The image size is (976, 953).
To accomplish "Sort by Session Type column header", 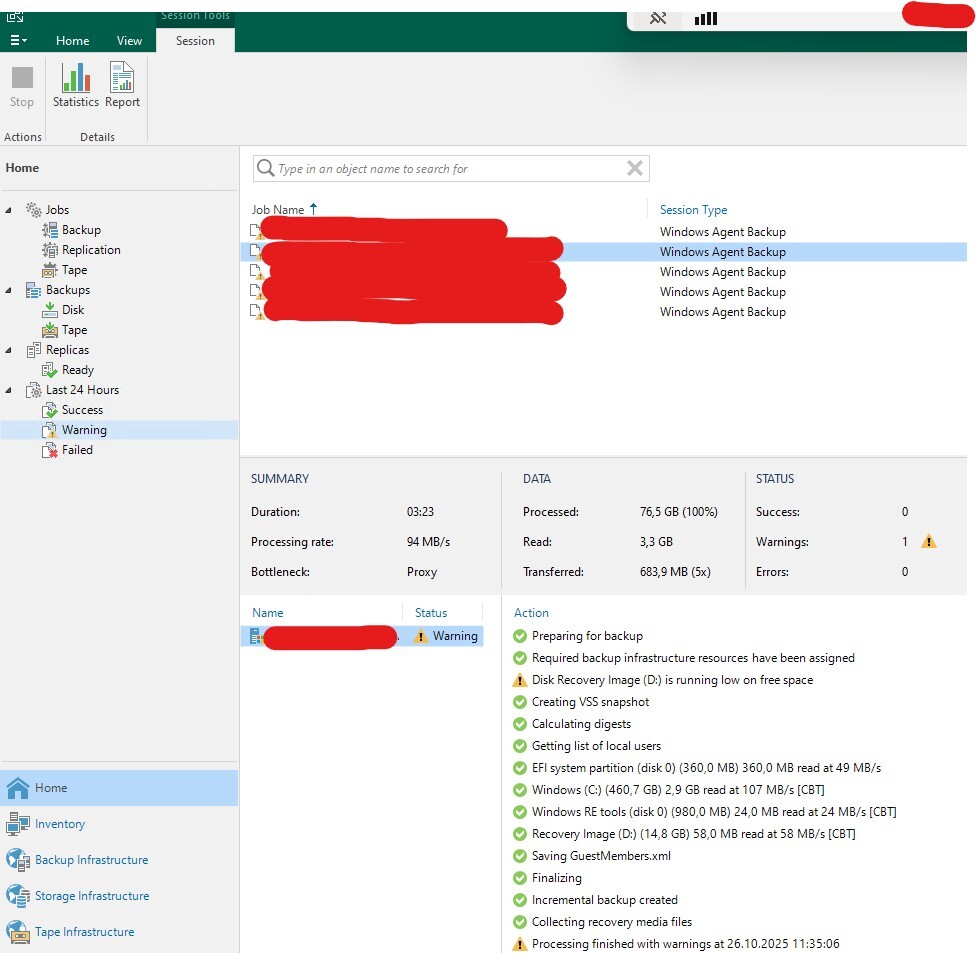I will coord(693,210).
